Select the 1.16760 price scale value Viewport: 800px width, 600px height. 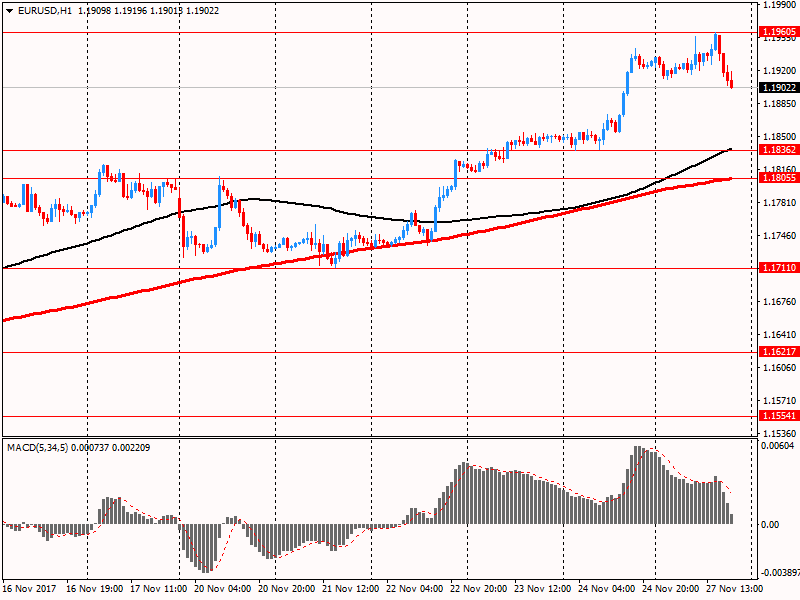(x=780, y=302)
